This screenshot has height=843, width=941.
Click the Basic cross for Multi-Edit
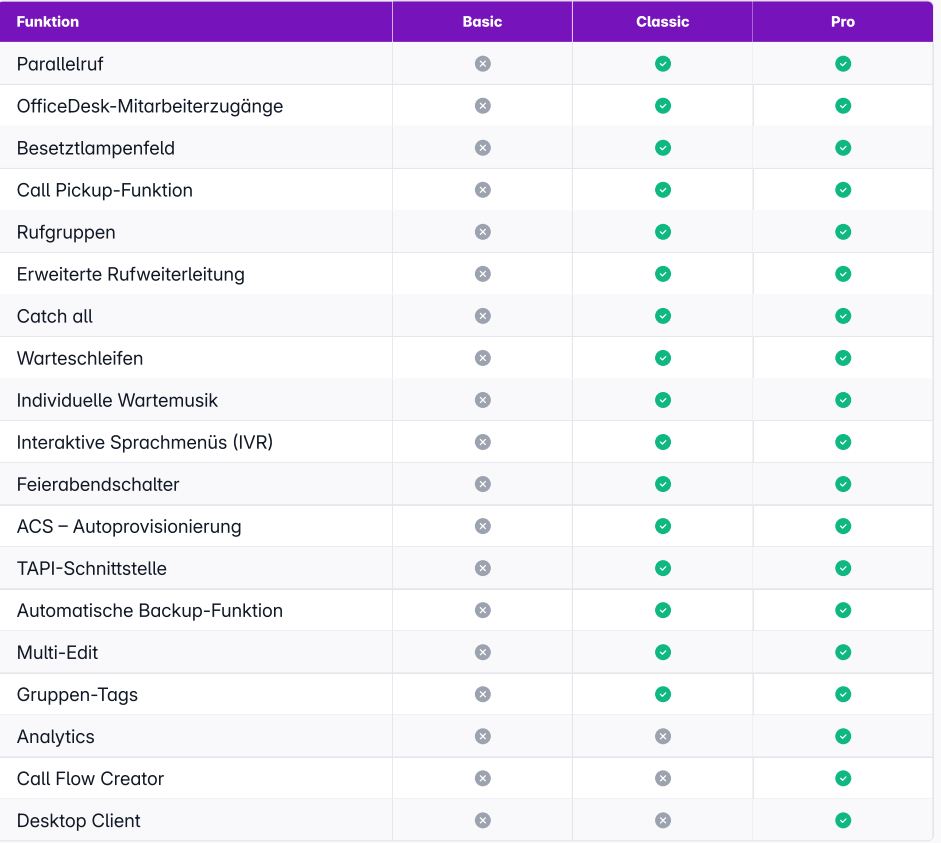coord(482,652)
